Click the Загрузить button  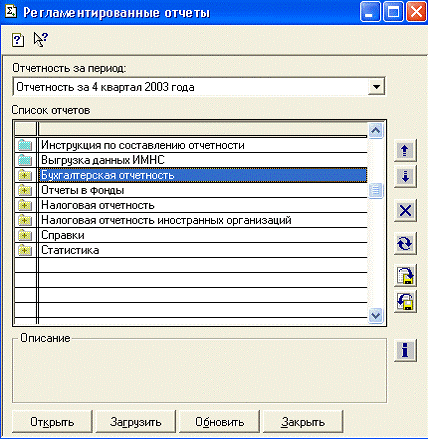[136, 422]
